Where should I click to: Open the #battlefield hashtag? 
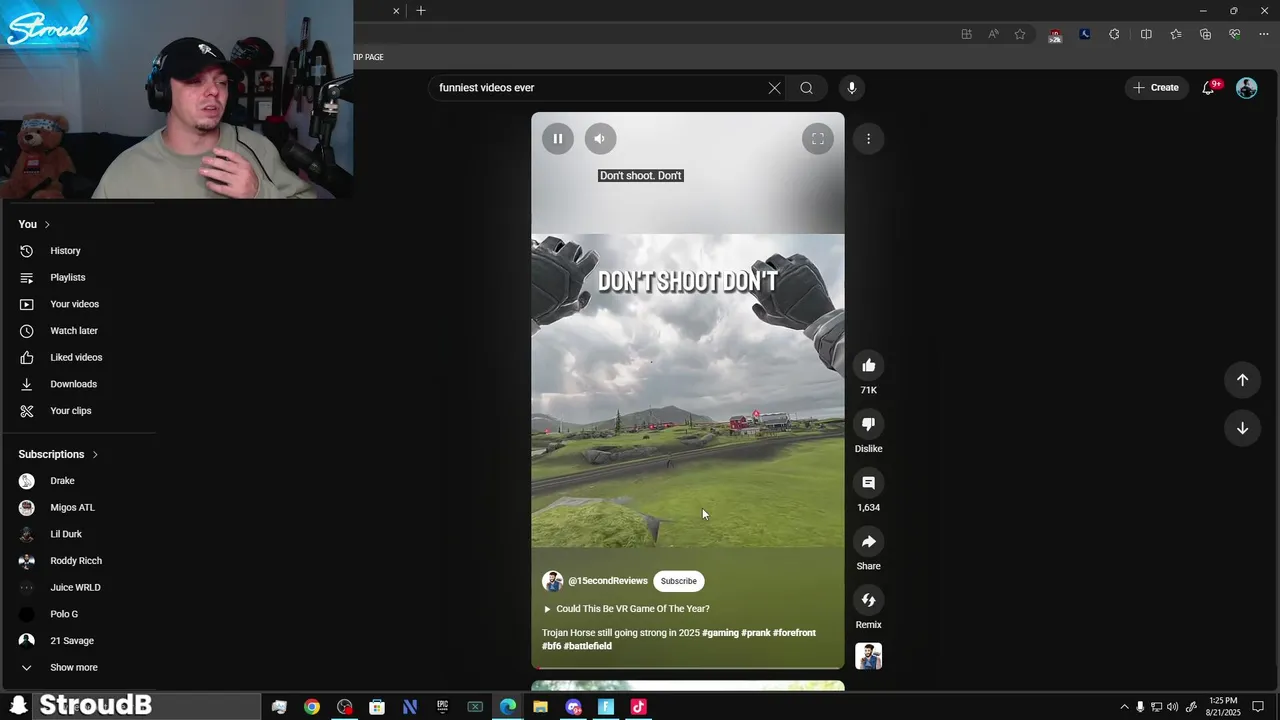(x=588, y=646)
